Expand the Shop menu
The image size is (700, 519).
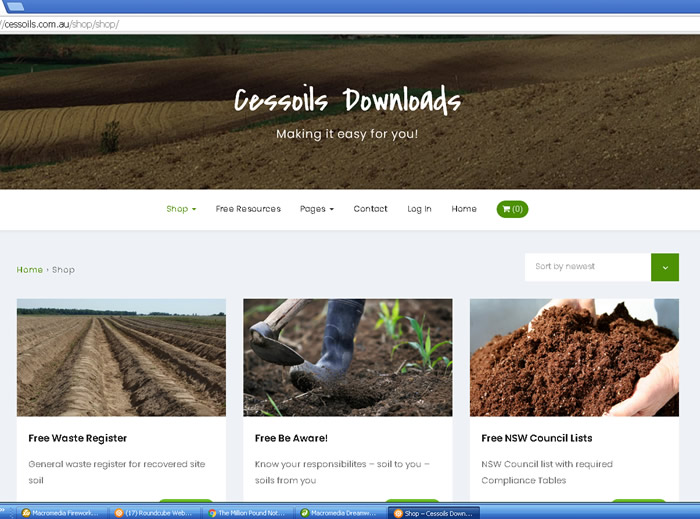[x=181, y=209]
